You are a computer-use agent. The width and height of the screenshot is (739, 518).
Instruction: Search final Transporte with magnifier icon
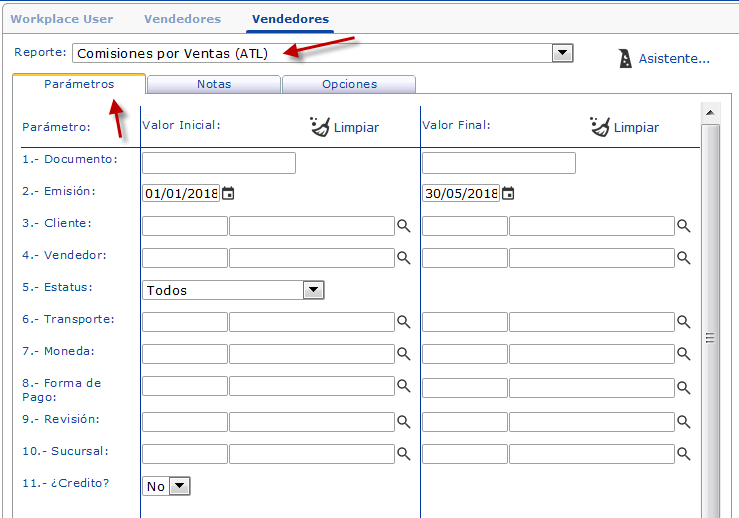click(x=683, y=322)
